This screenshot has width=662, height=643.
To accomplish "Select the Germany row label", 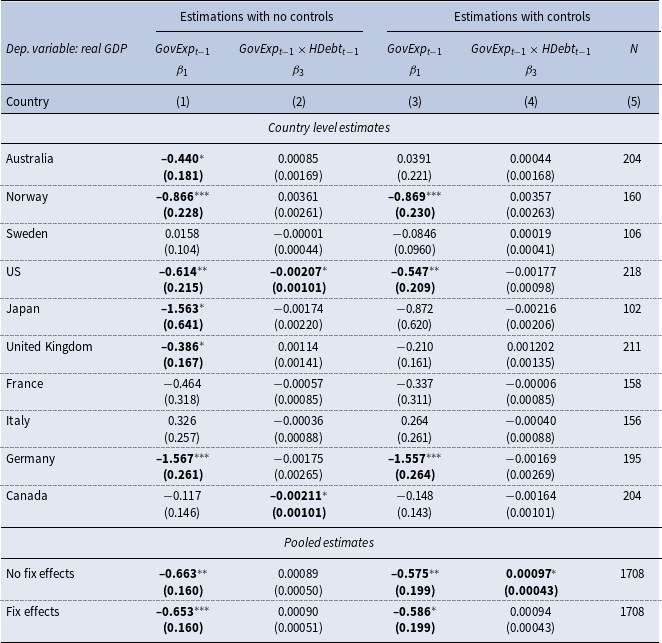I will pyautogui.click(x=31, y=458).
